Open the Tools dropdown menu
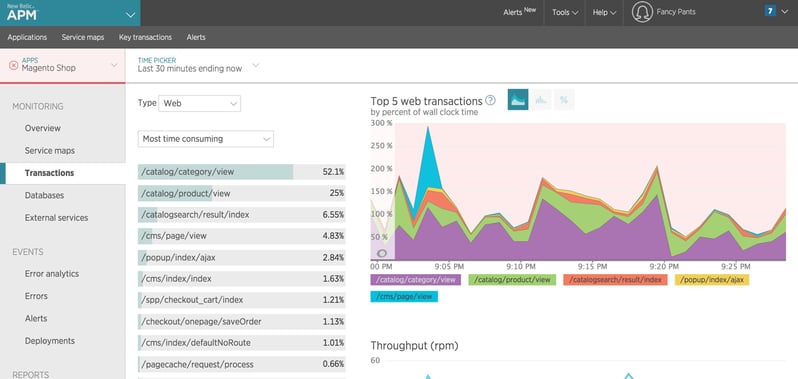Image resolution: width=798 pixels, height=379 pixels. (565, 12)
